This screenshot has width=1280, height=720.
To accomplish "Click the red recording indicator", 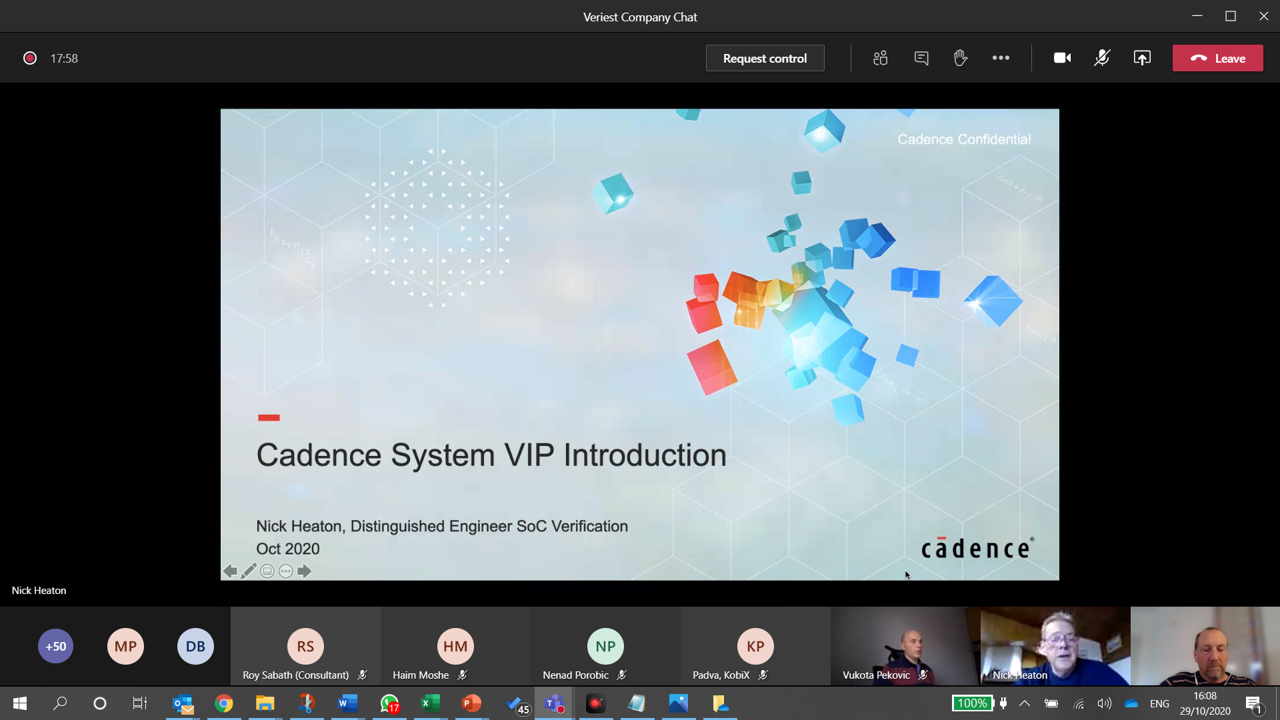I will 30,58.
